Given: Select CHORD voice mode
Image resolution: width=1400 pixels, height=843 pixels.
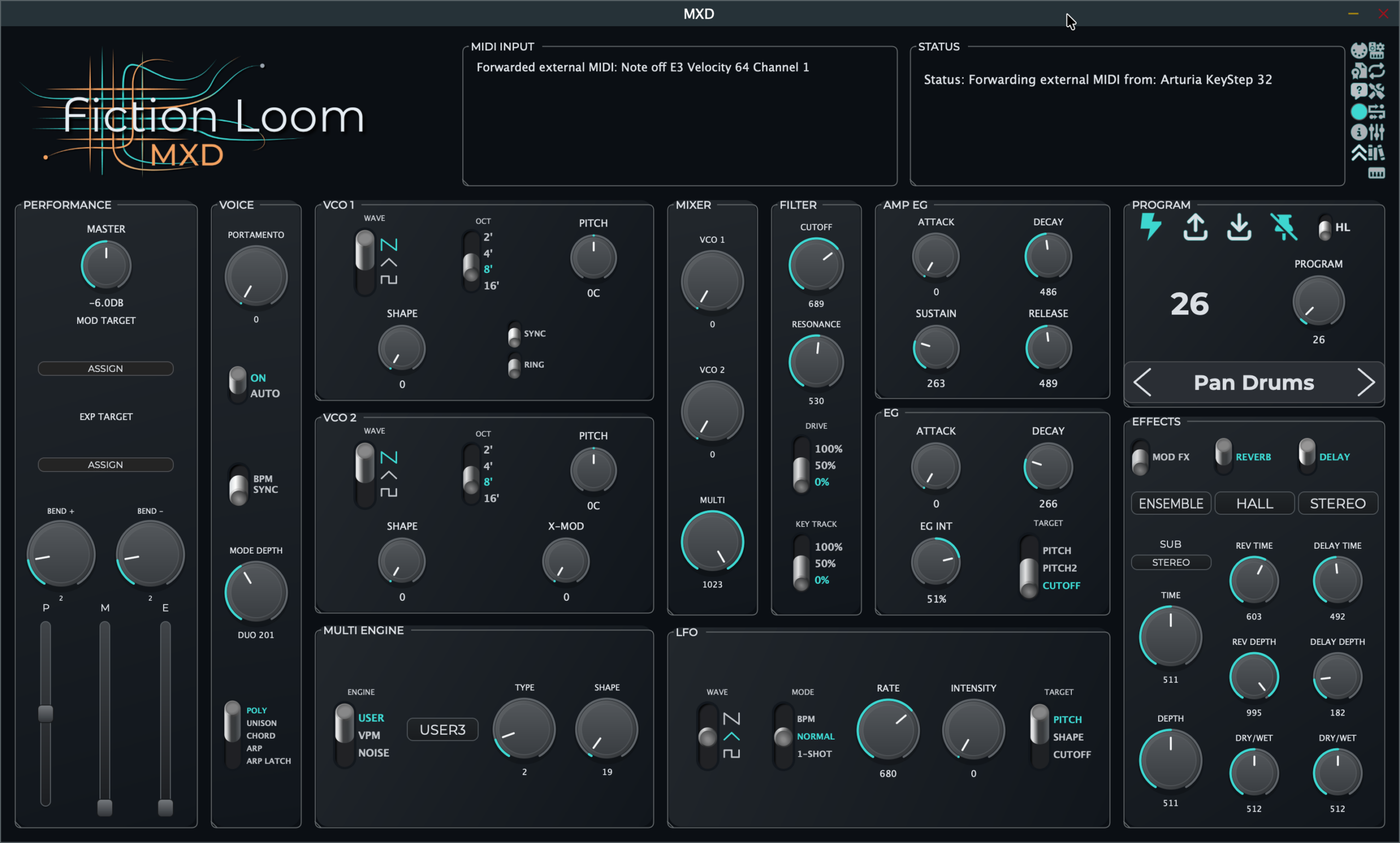Looking at the screenshot, I should click(260, 736).
